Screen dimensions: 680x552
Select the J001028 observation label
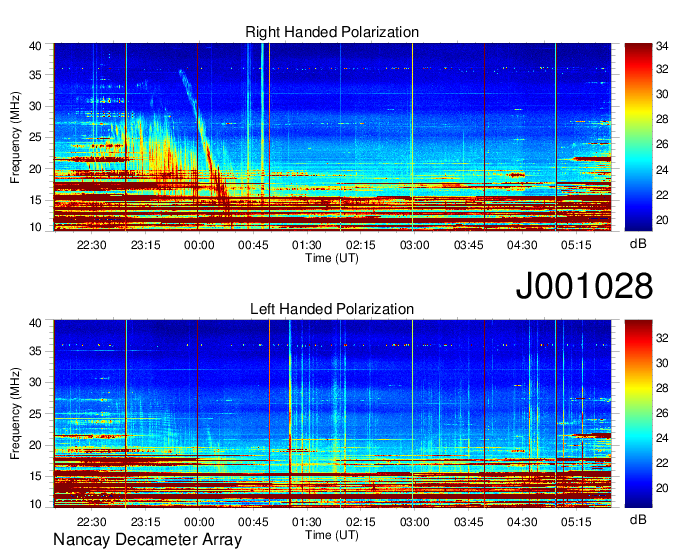584,285
